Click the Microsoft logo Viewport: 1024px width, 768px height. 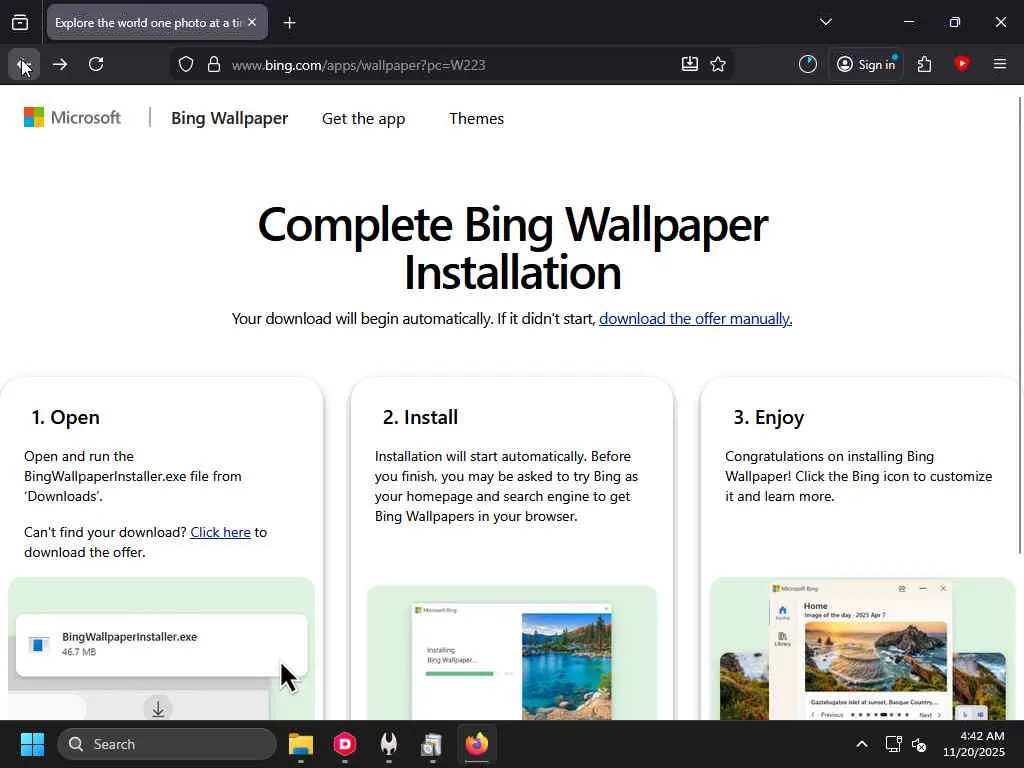click(x=72, y=118)
